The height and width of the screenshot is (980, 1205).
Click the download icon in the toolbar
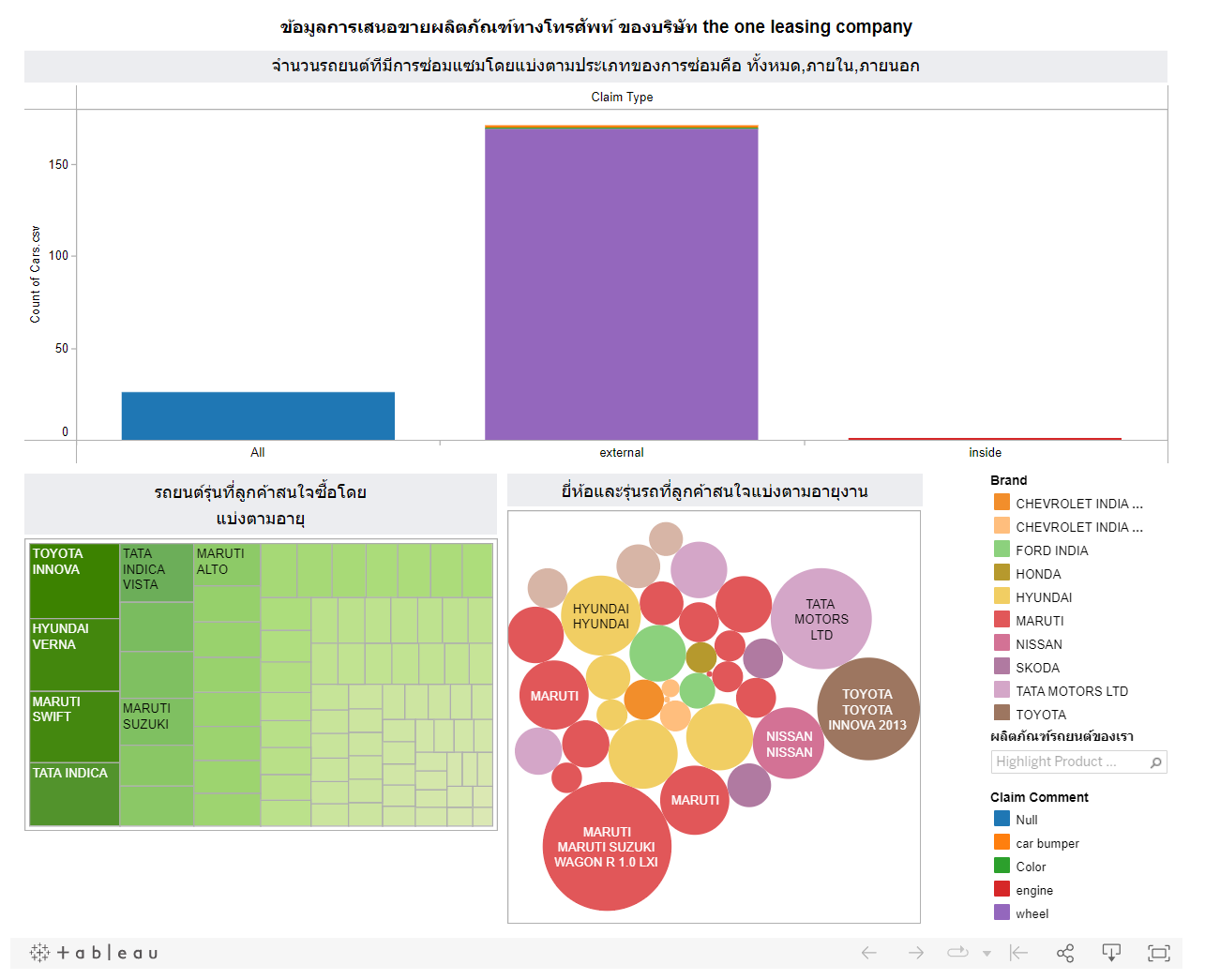(1111, 953)
